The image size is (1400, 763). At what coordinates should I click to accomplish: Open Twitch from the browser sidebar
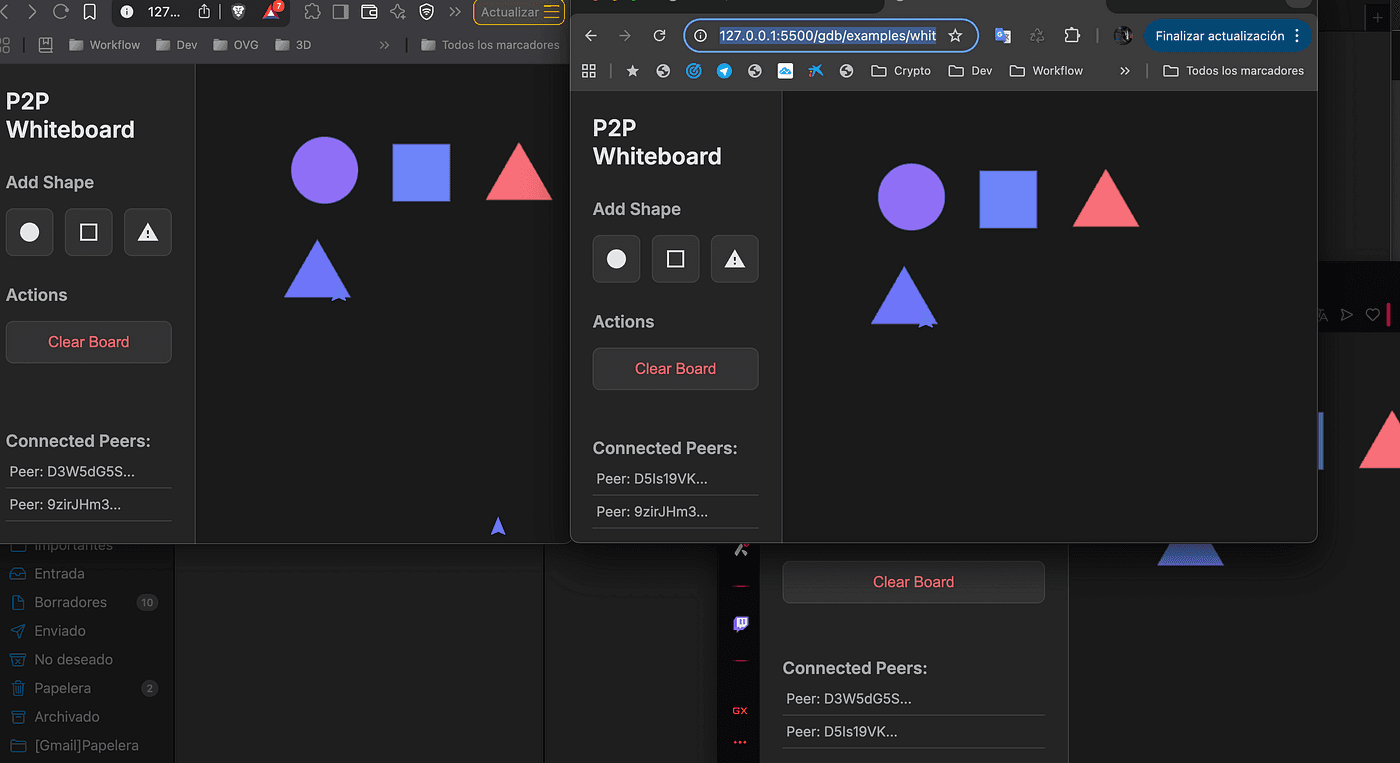coord(739,623)
